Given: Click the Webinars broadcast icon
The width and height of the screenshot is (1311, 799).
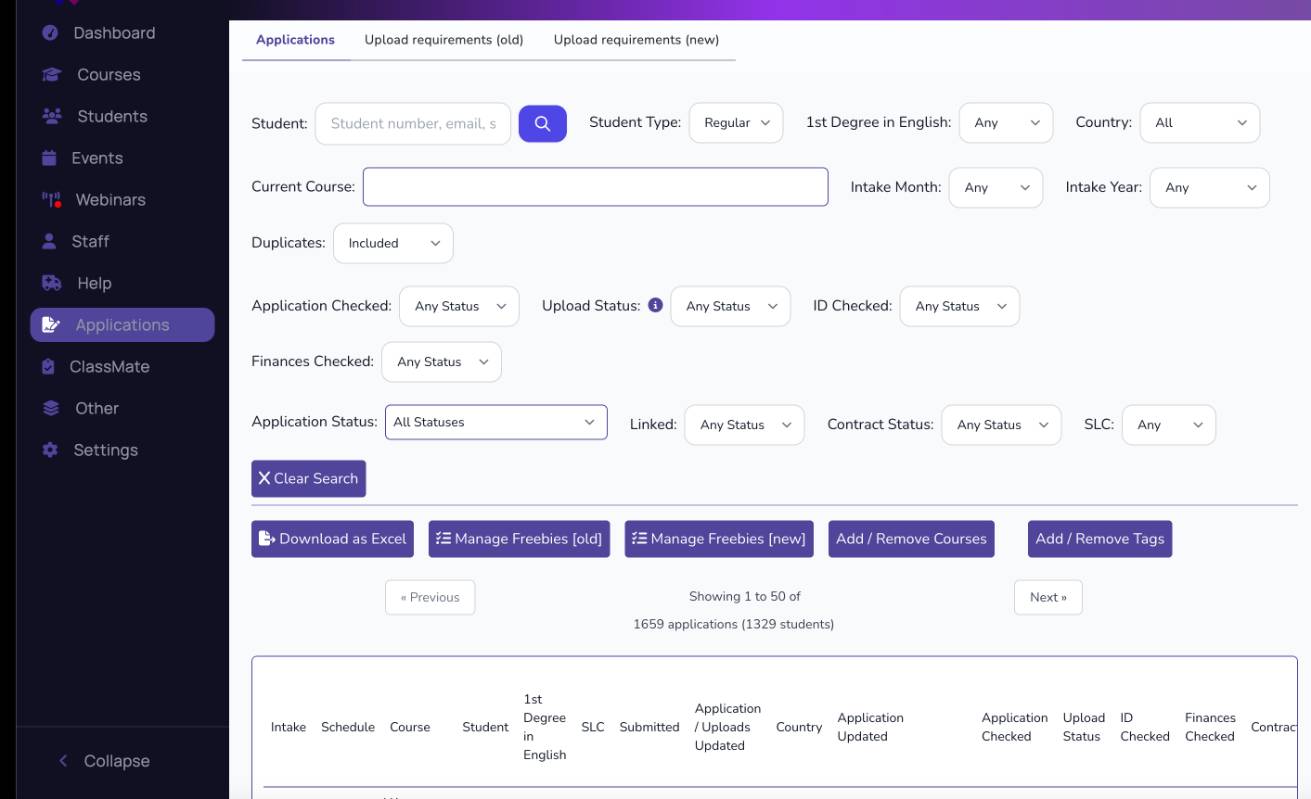Looking at the screenshot, I should coord(51,200).
